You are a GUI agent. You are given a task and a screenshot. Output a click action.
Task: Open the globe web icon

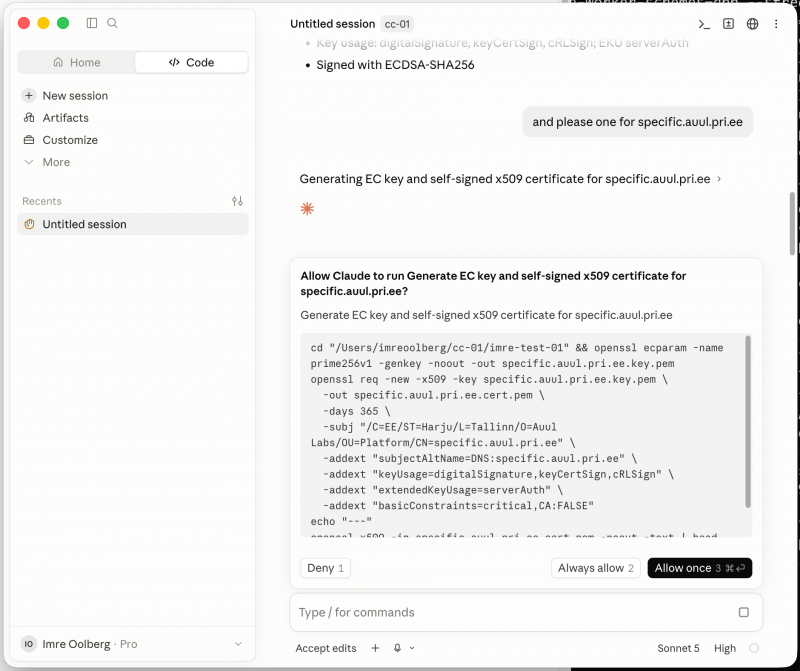753,24
